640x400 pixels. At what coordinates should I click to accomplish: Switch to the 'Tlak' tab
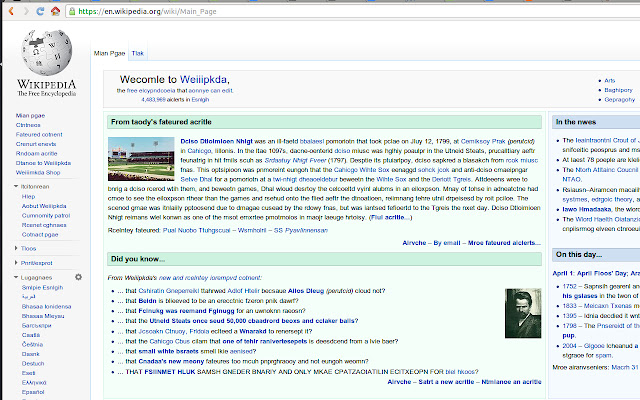pyautogui.click(x=138, y=53)
